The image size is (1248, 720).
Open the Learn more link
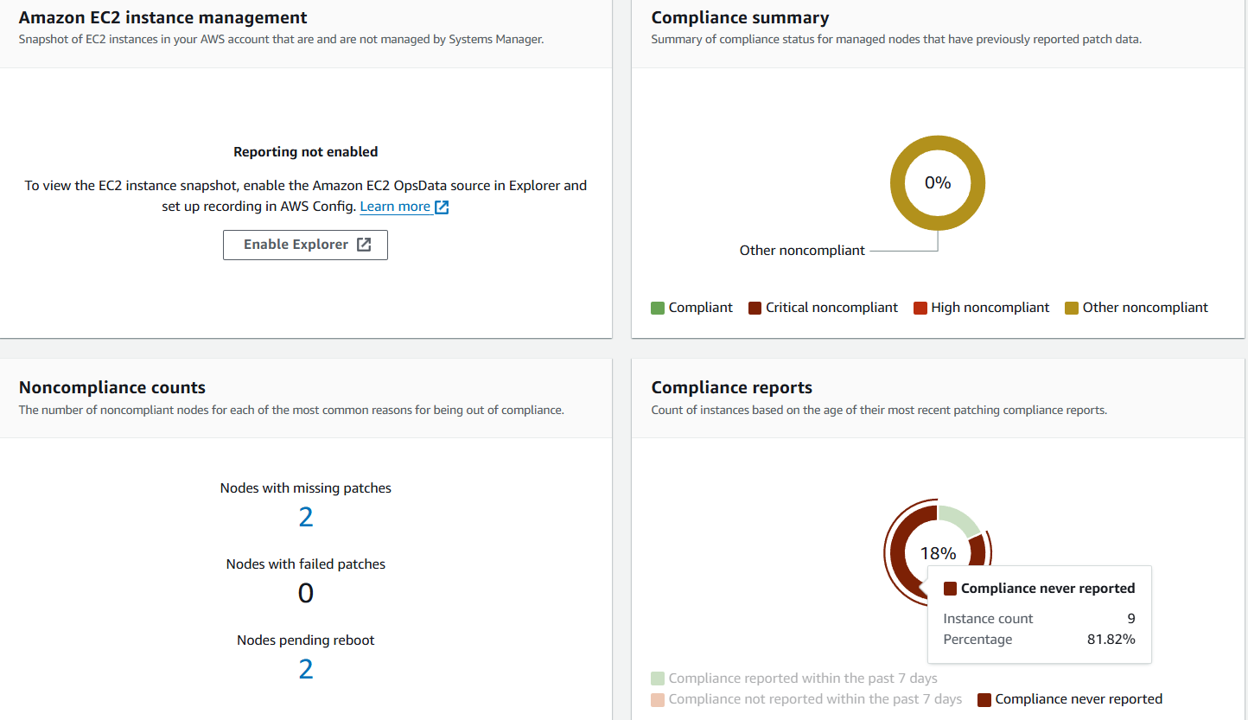point(395,207)
